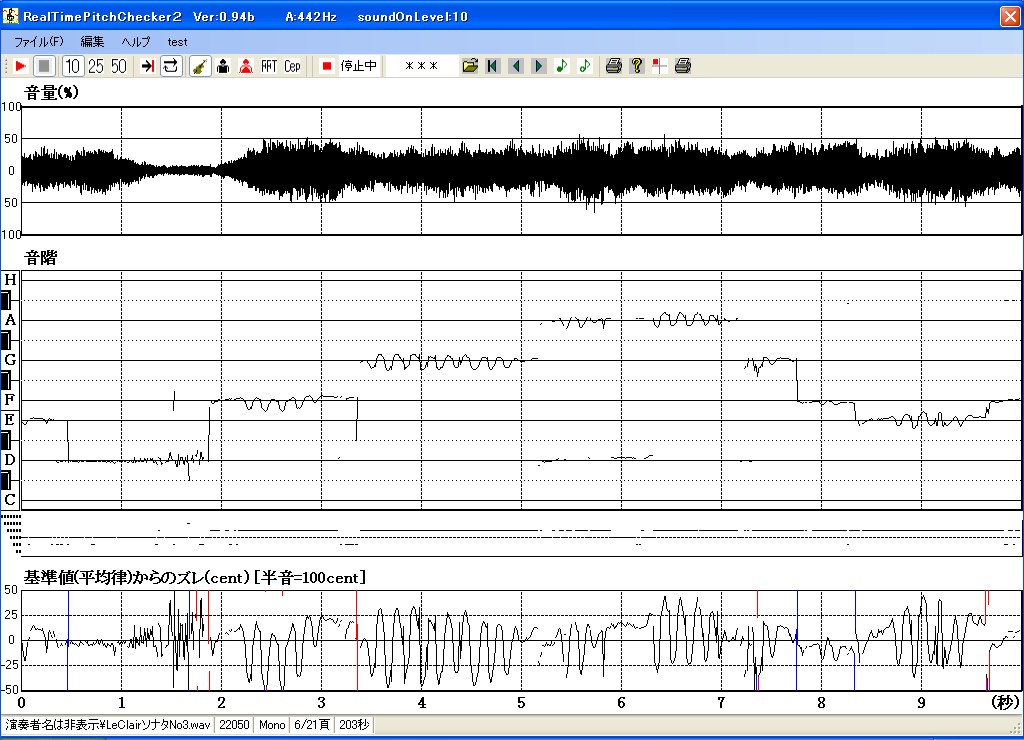The height and width of the screenshot is (740, 1024).
Task: Click the Mono status cell
Action: 272,724
